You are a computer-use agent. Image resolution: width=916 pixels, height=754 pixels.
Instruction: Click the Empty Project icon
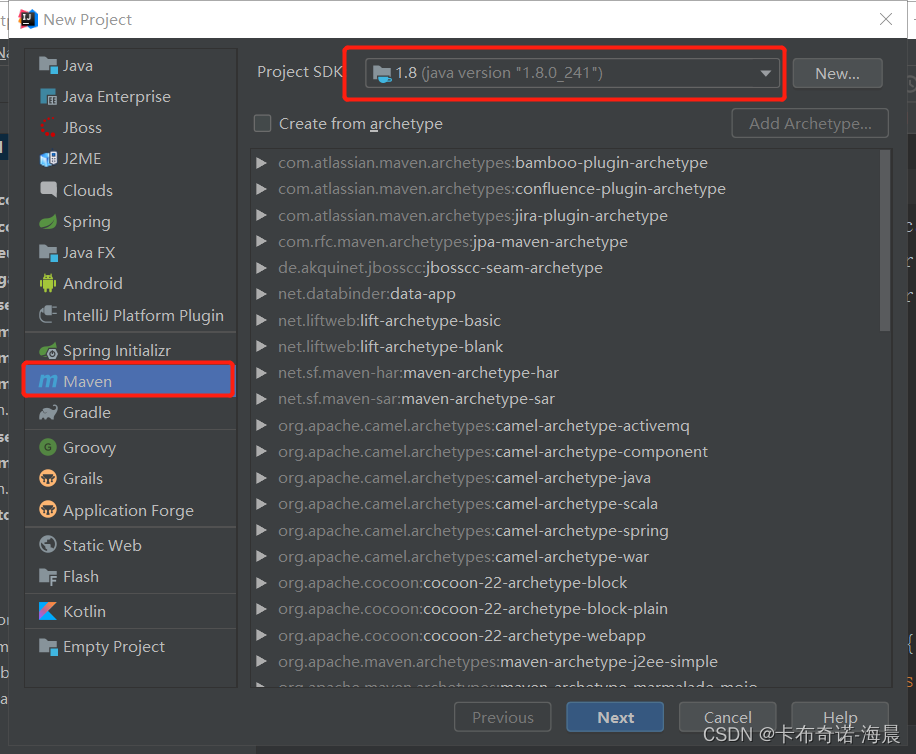(48, 647)
